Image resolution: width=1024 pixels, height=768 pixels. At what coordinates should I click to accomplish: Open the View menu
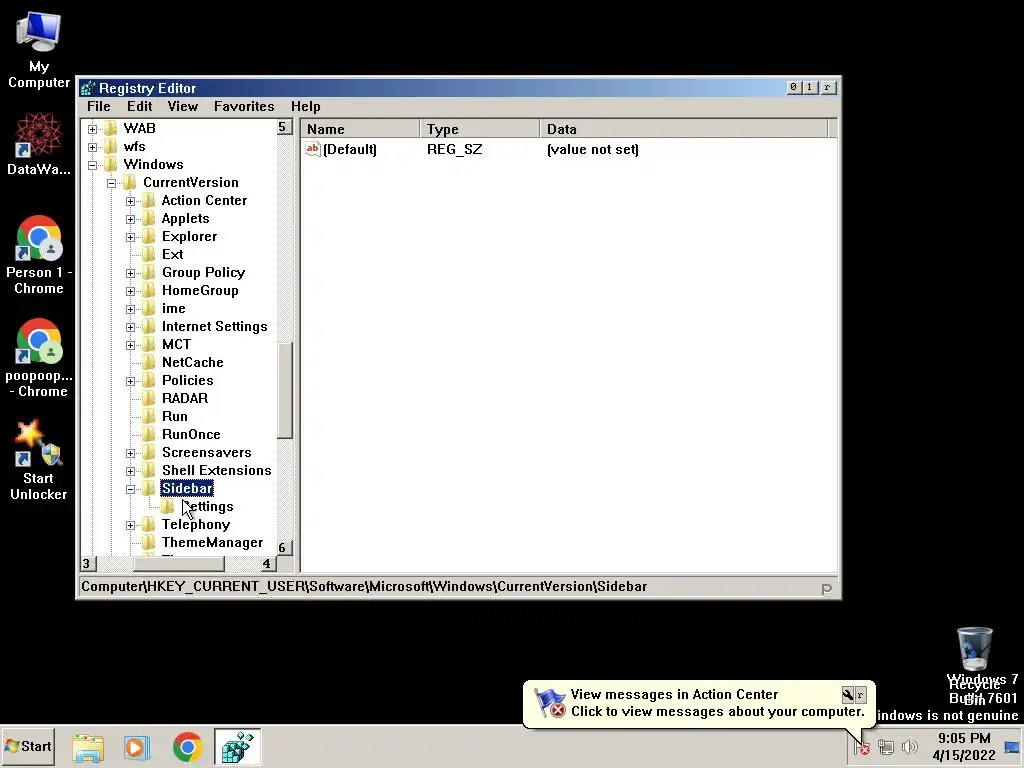182,106
